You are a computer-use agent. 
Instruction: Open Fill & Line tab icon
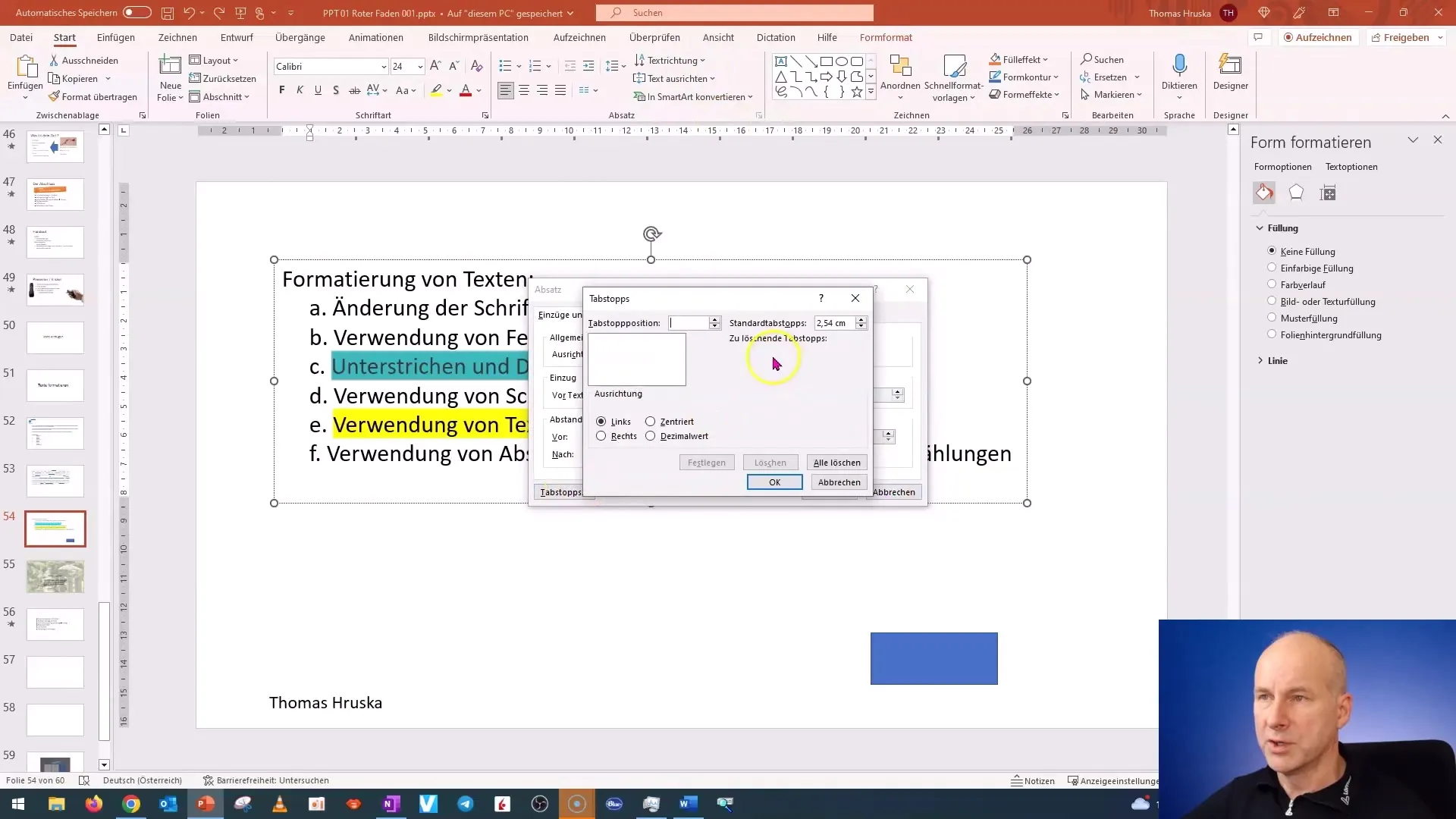1264,193
